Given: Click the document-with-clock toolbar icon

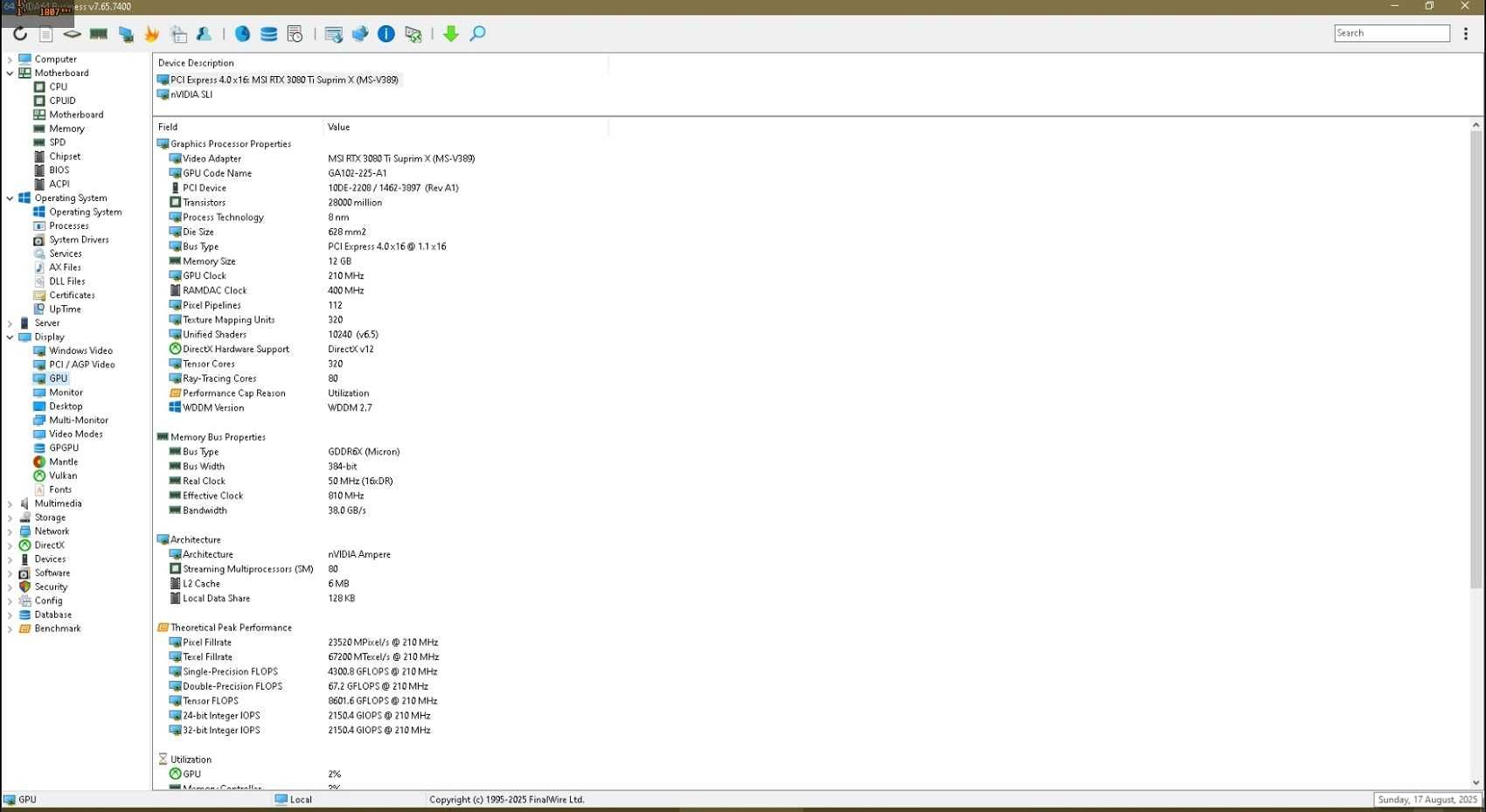Looking at the screenshot, I should point(295,34).
